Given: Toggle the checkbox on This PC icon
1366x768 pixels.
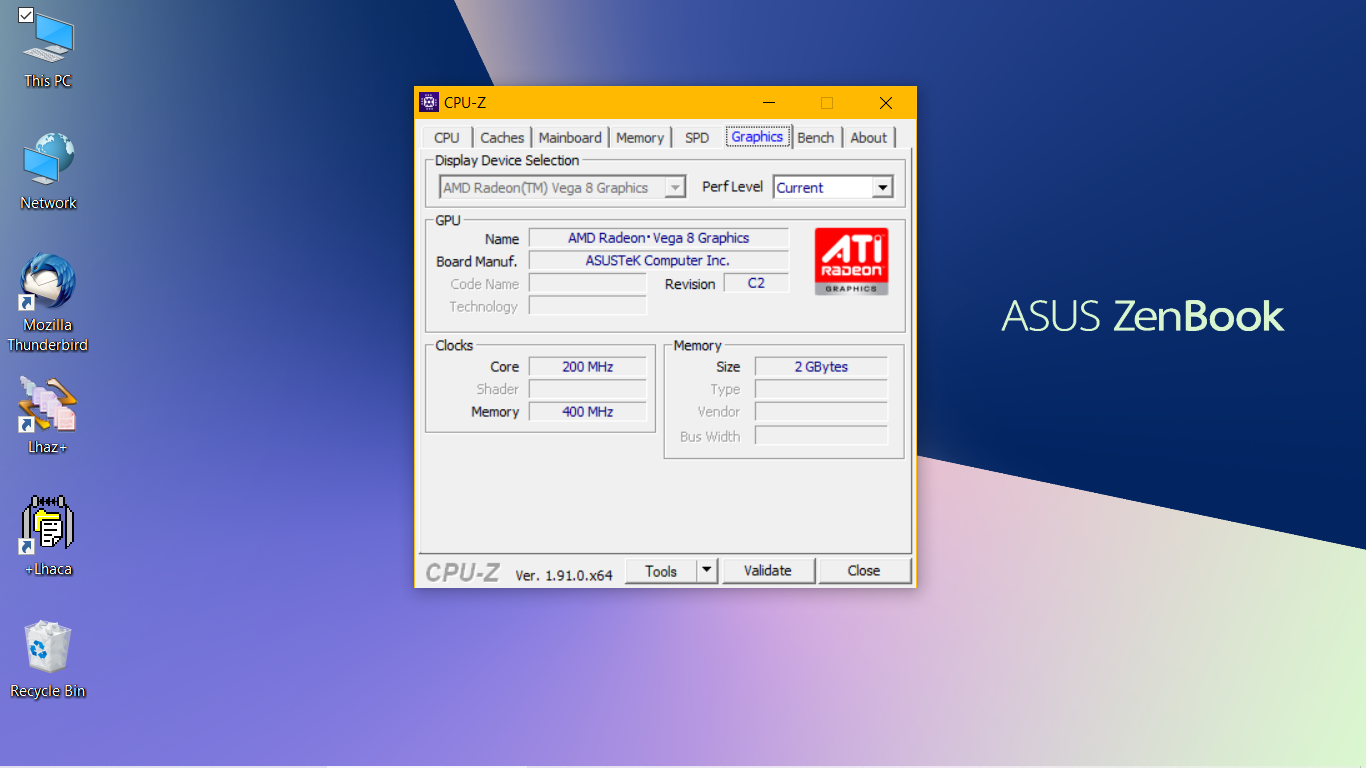Looking at the screenshot, I should click(x=26, y=15).
